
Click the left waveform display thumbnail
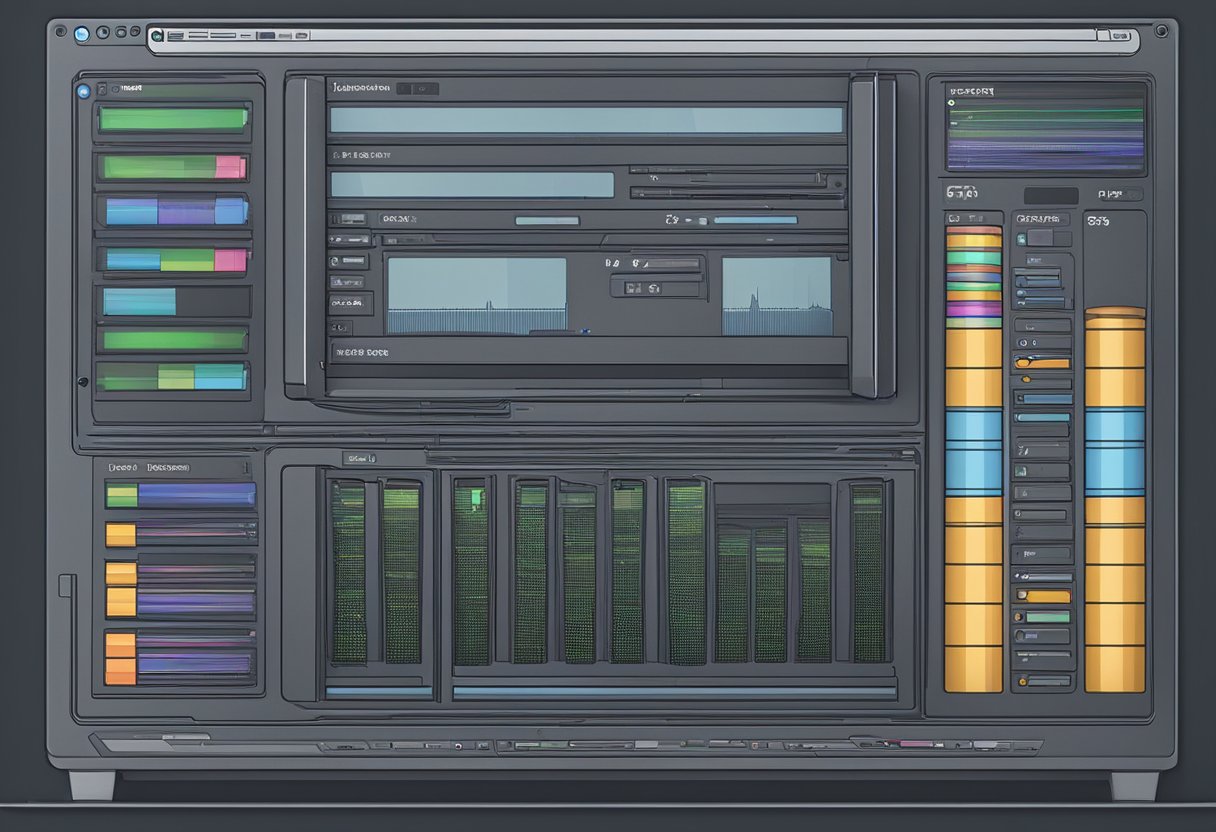[x=476, y=295]
